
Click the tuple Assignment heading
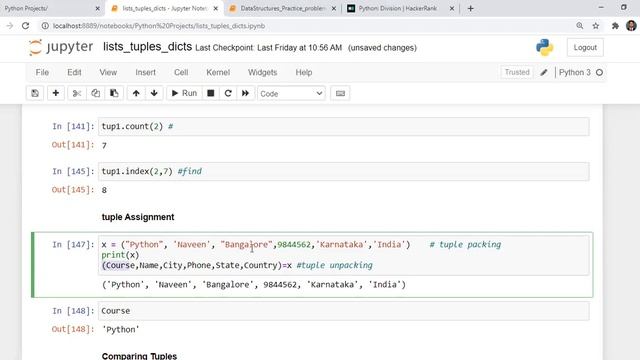[x=138, y=217]
